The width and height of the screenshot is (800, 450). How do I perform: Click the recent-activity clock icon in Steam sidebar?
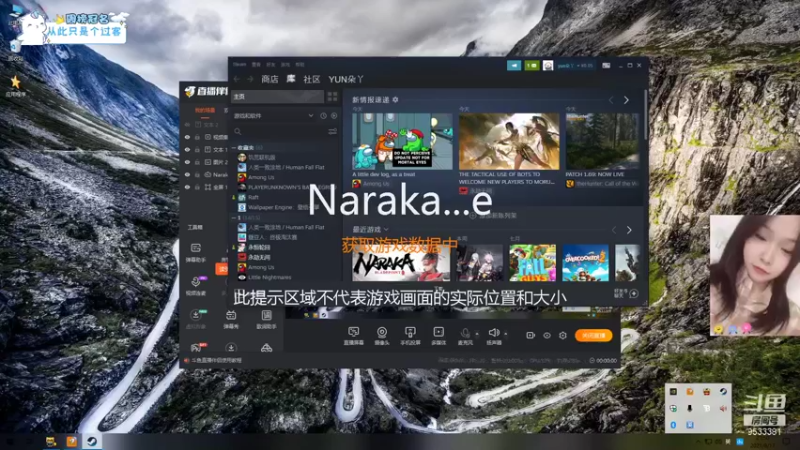coord(323,116)
